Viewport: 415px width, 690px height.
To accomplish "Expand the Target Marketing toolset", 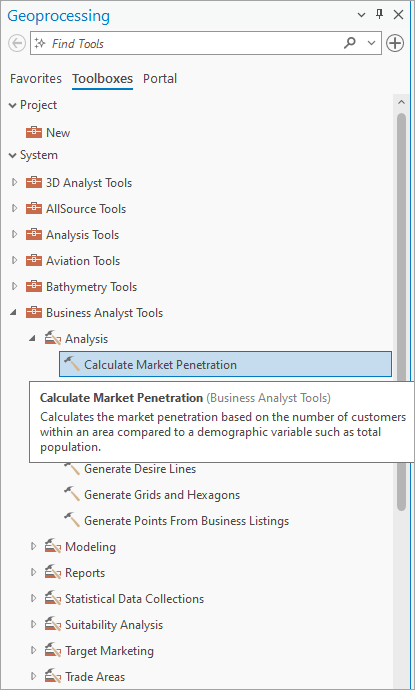I will click(x=33, y=650).
